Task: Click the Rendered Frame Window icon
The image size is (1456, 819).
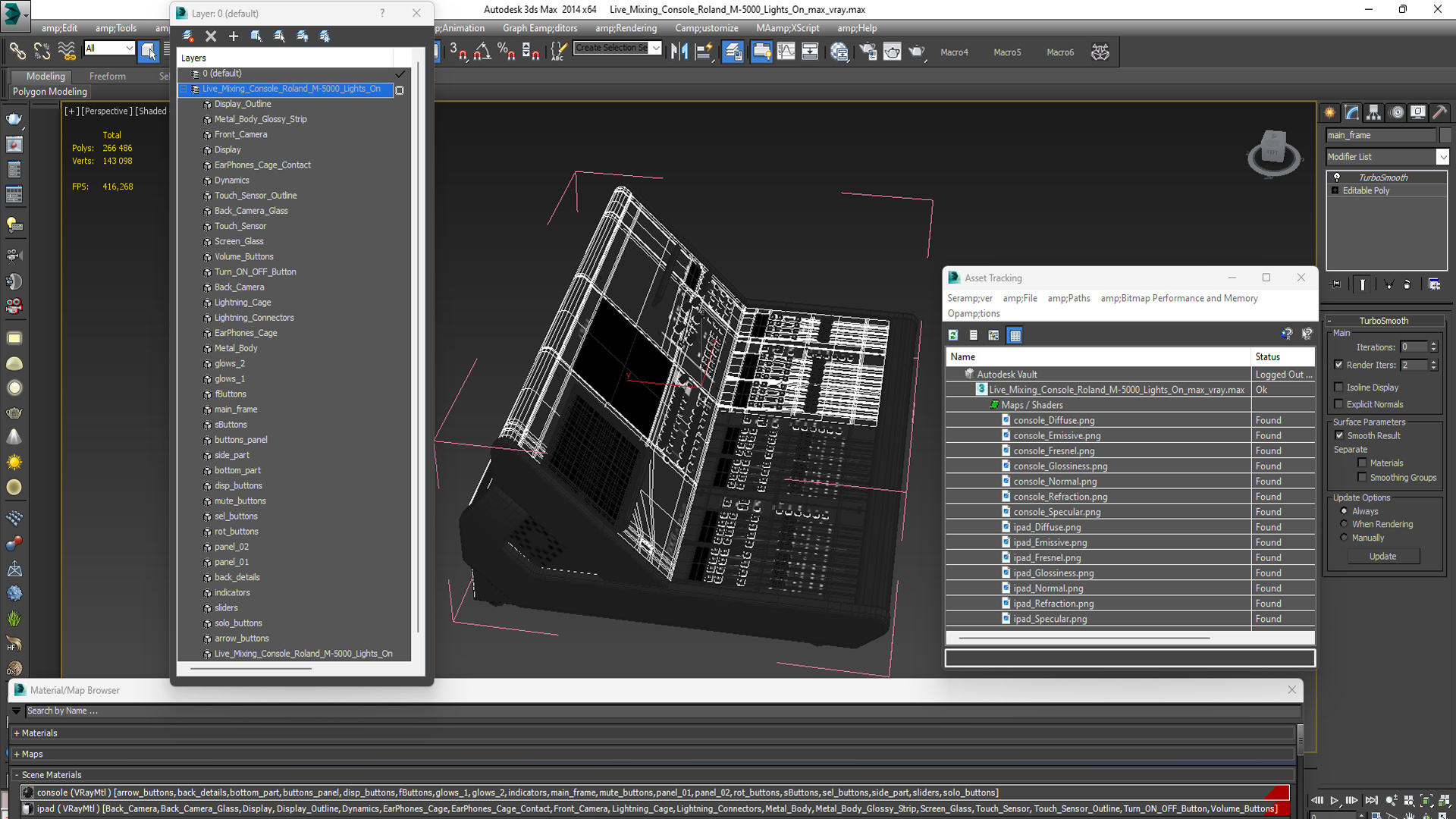Action: [x=892, y=52]
